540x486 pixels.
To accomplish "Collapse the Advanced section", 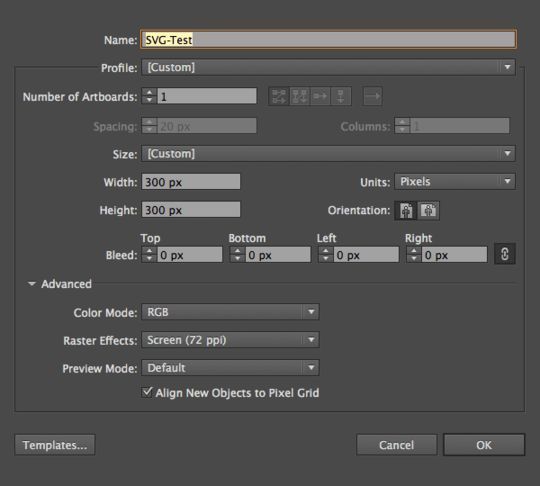I will pyautogui.click(x=32, y=284).
